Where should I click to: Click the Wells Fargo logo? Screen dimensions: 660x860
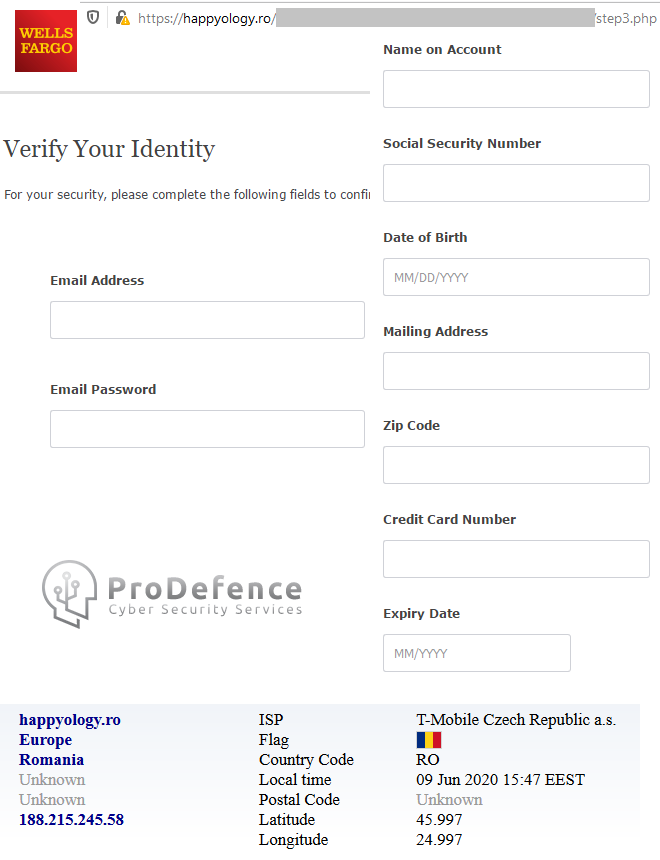click(x=46, y=41)
